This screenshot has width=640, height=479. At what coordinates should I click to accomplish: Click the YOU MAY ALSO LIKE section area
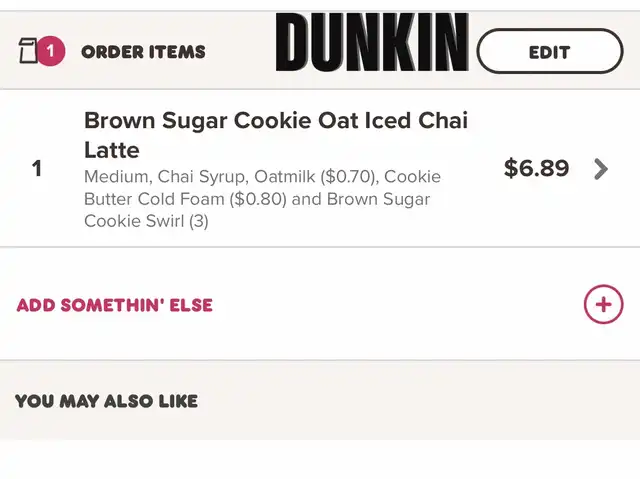pyautogui.click(x=320, y=400)
